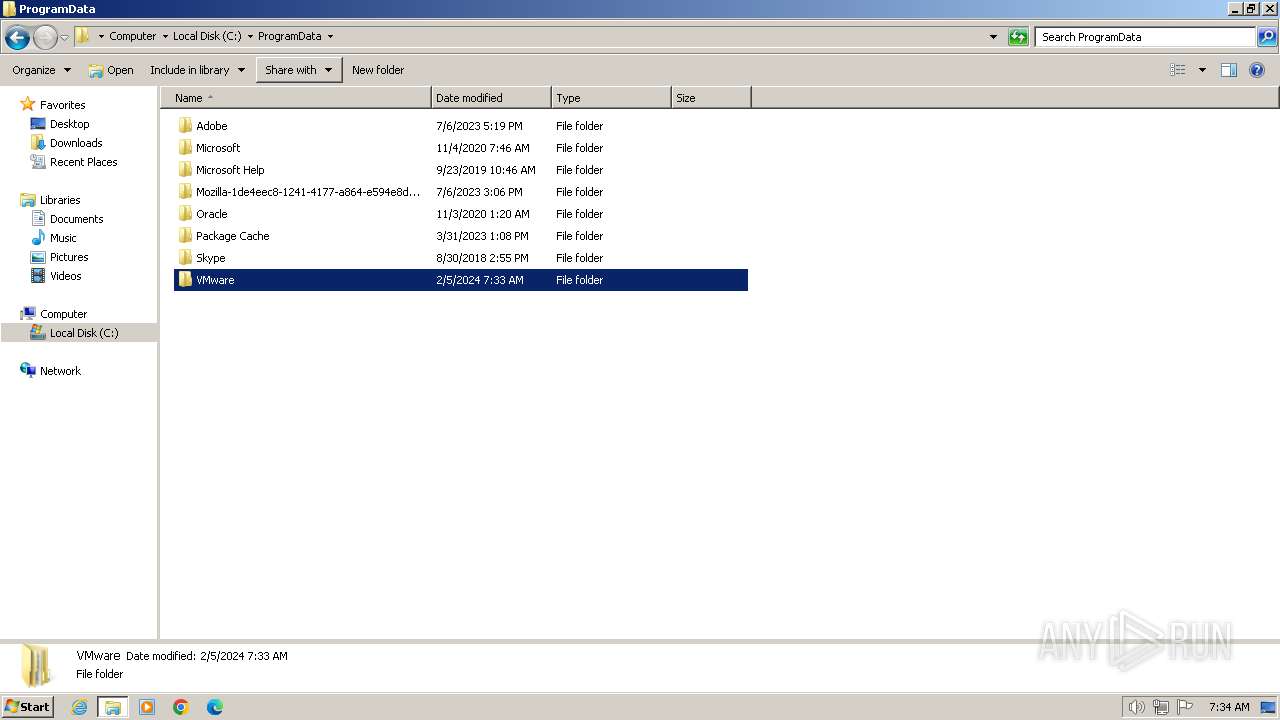Select date 11/4/2020 7:46 AM cell

pos(483,148)
